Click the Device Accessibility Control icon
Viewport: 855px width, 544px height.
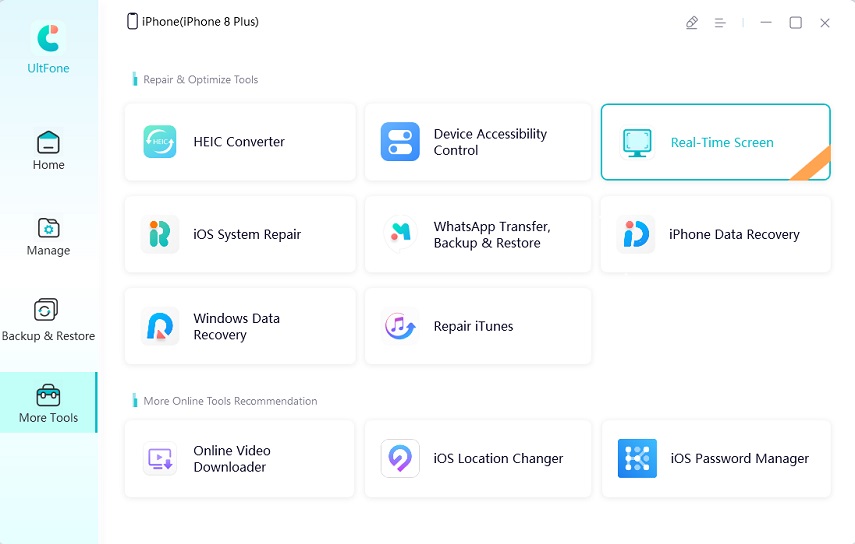(x=400, y=142)
